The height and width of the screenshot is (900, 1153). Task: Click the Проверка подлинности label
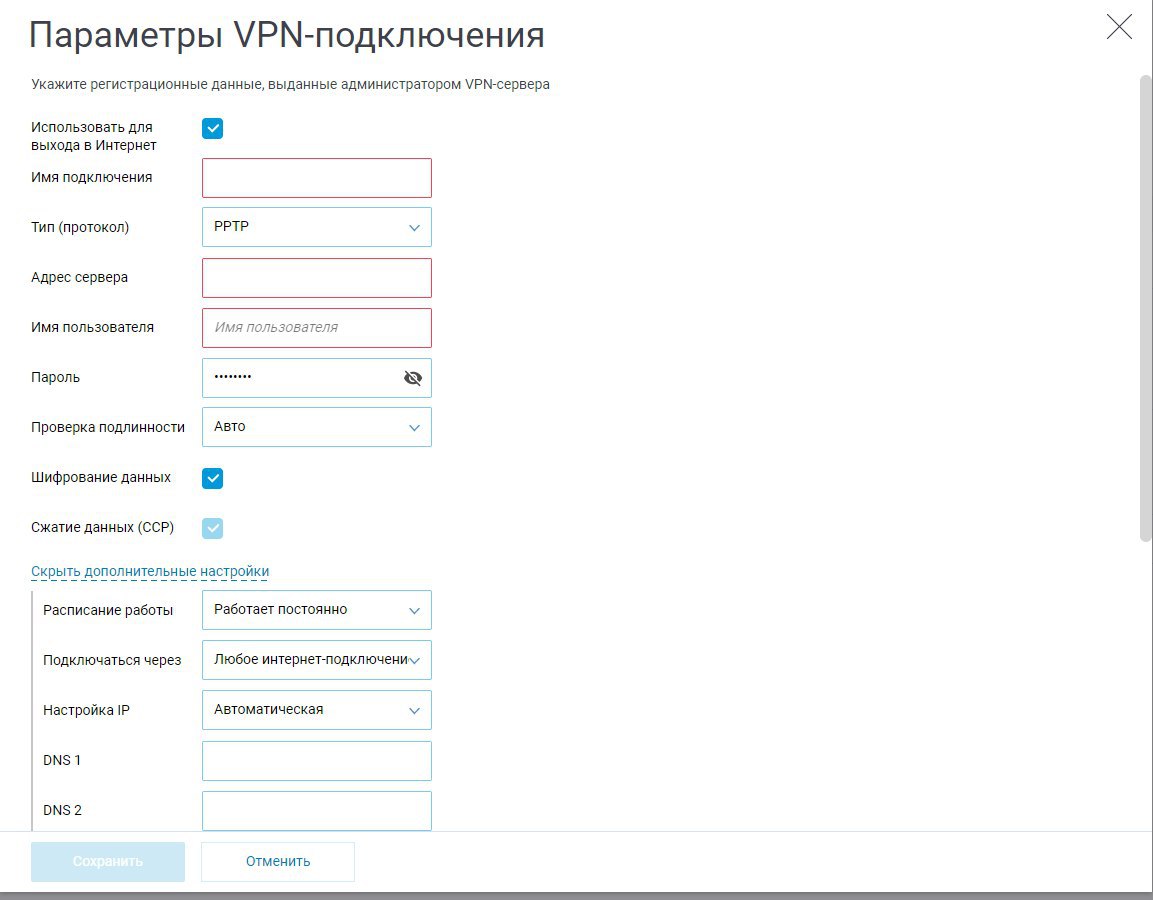pyautogui.click(x=108, y=427)
